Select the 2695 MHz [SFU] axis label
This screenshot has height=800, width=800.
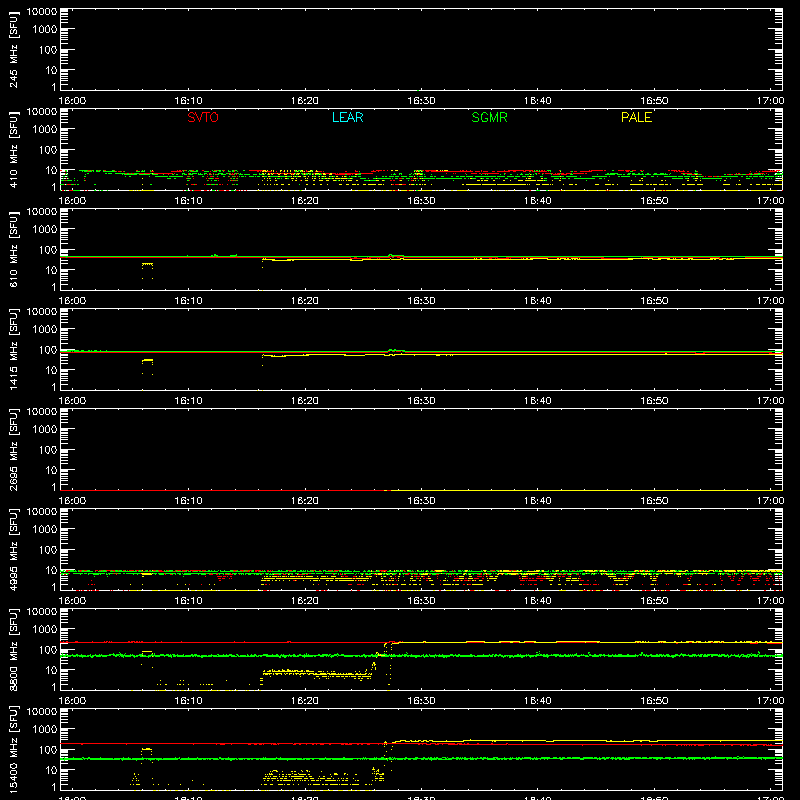[13, 449]
